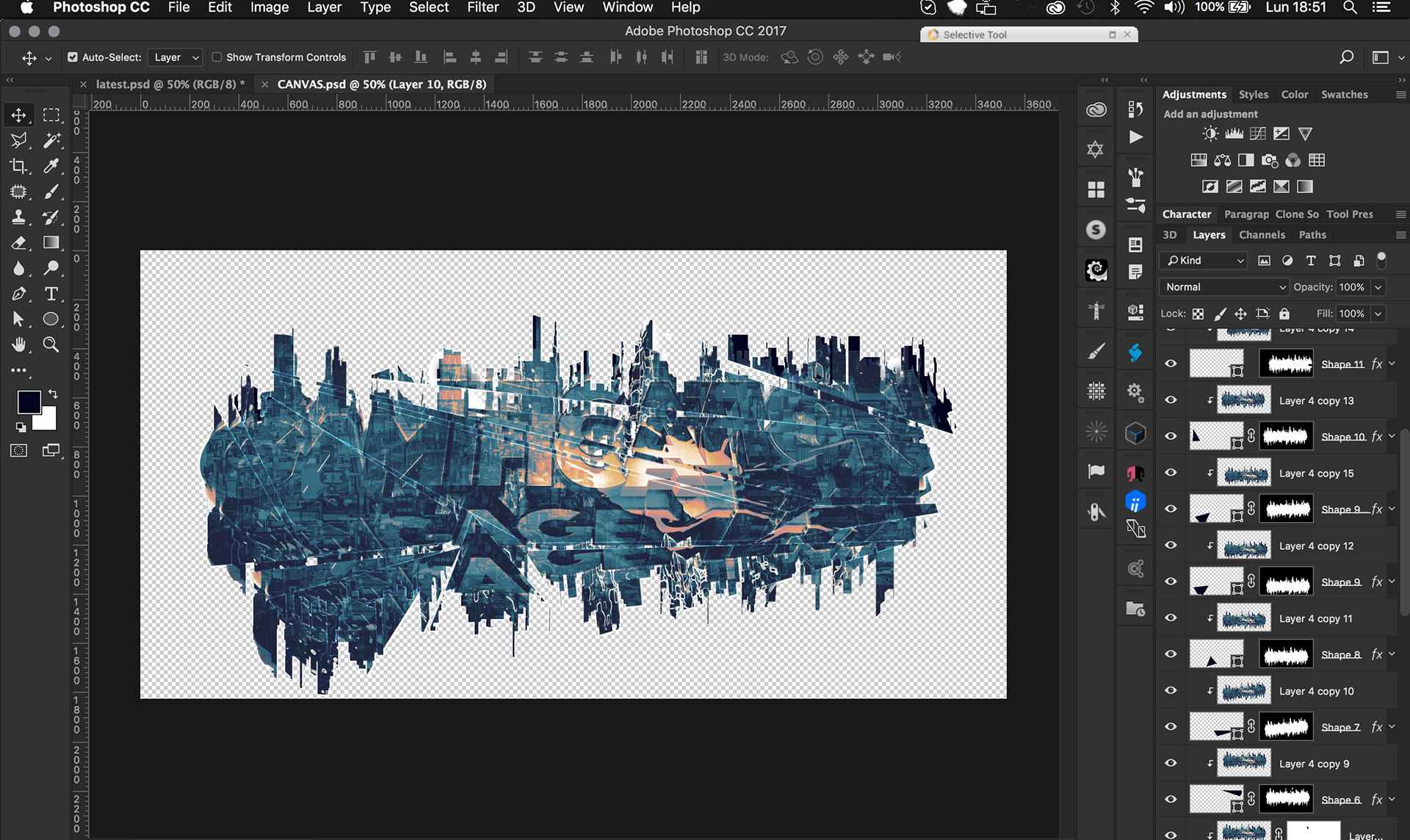This screenshot has width=1410, height=840.
Task: Select the Gradient tool
Action: [x=51, y=243]
